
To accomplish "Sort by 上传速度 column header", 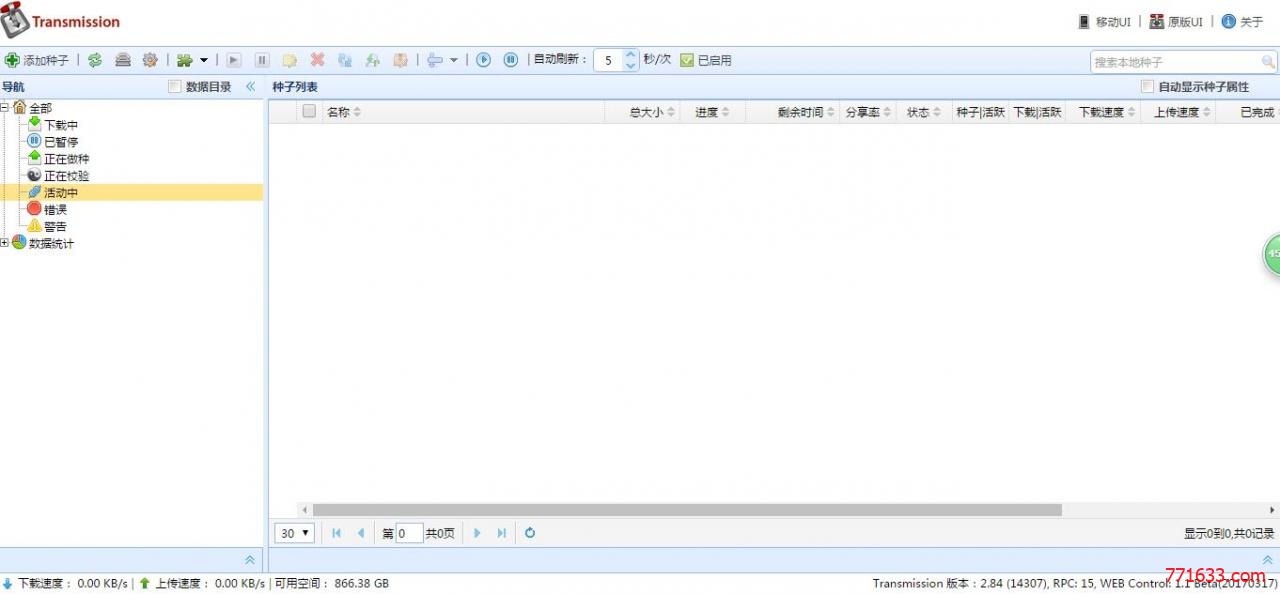I will (1176, 112).
